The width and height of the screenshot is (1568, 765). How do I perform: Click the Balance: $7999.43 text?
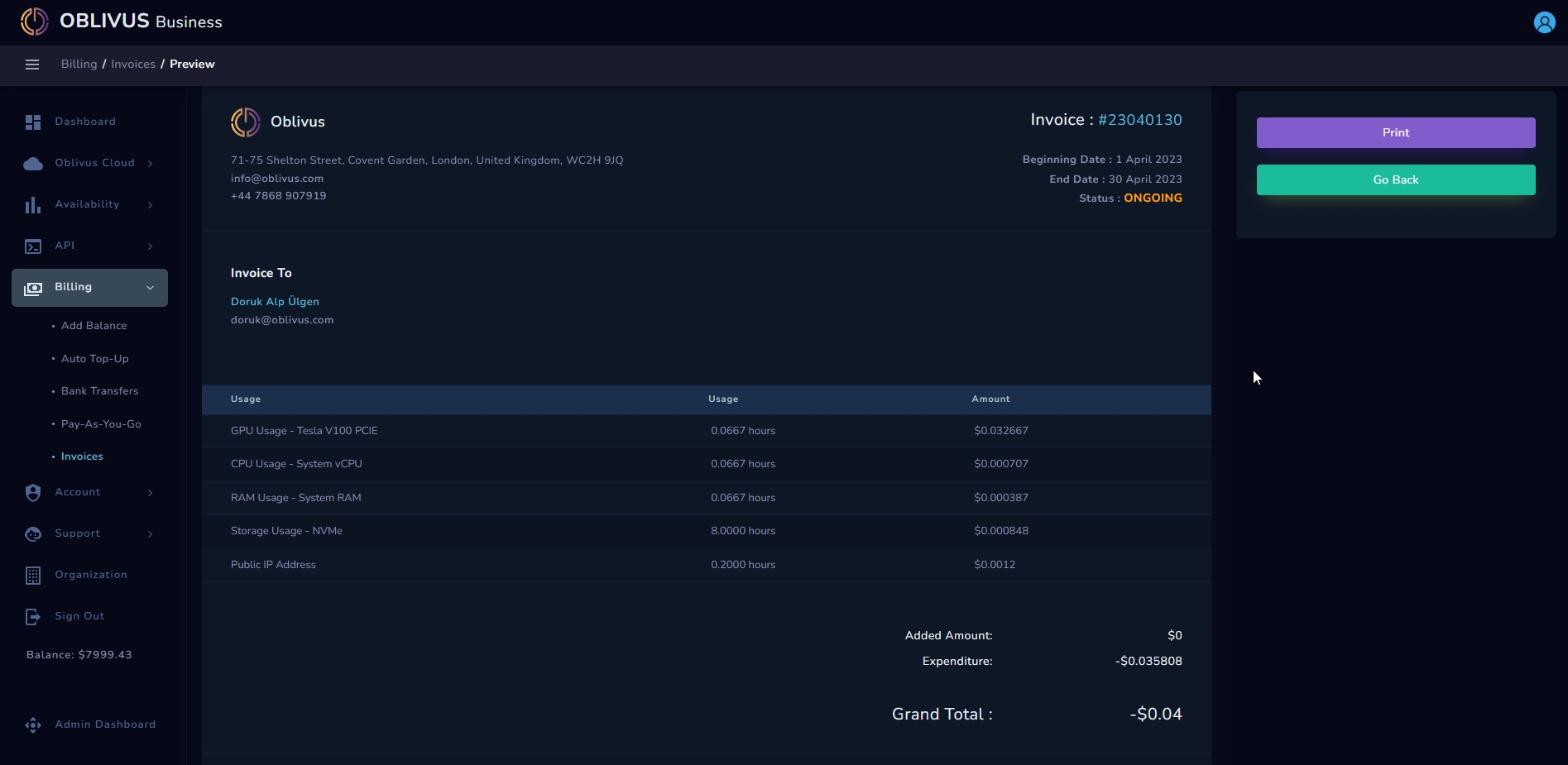[x=79, y=655]
